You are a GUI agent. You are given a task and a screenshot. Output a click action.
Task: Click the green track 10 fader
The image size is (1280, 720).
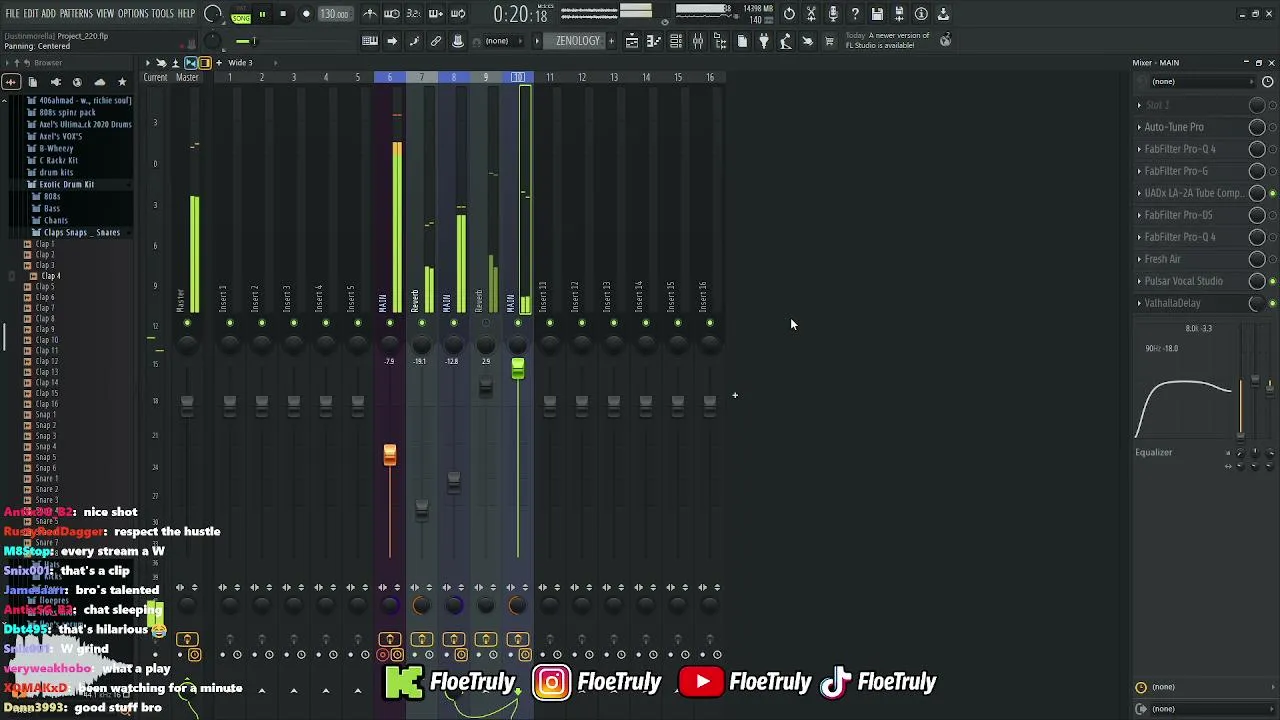coord(518,370)
